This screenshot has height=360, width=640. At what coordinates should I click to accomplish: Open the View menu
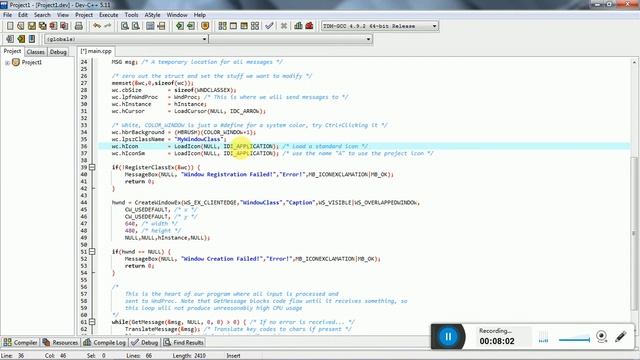(62, 15)
